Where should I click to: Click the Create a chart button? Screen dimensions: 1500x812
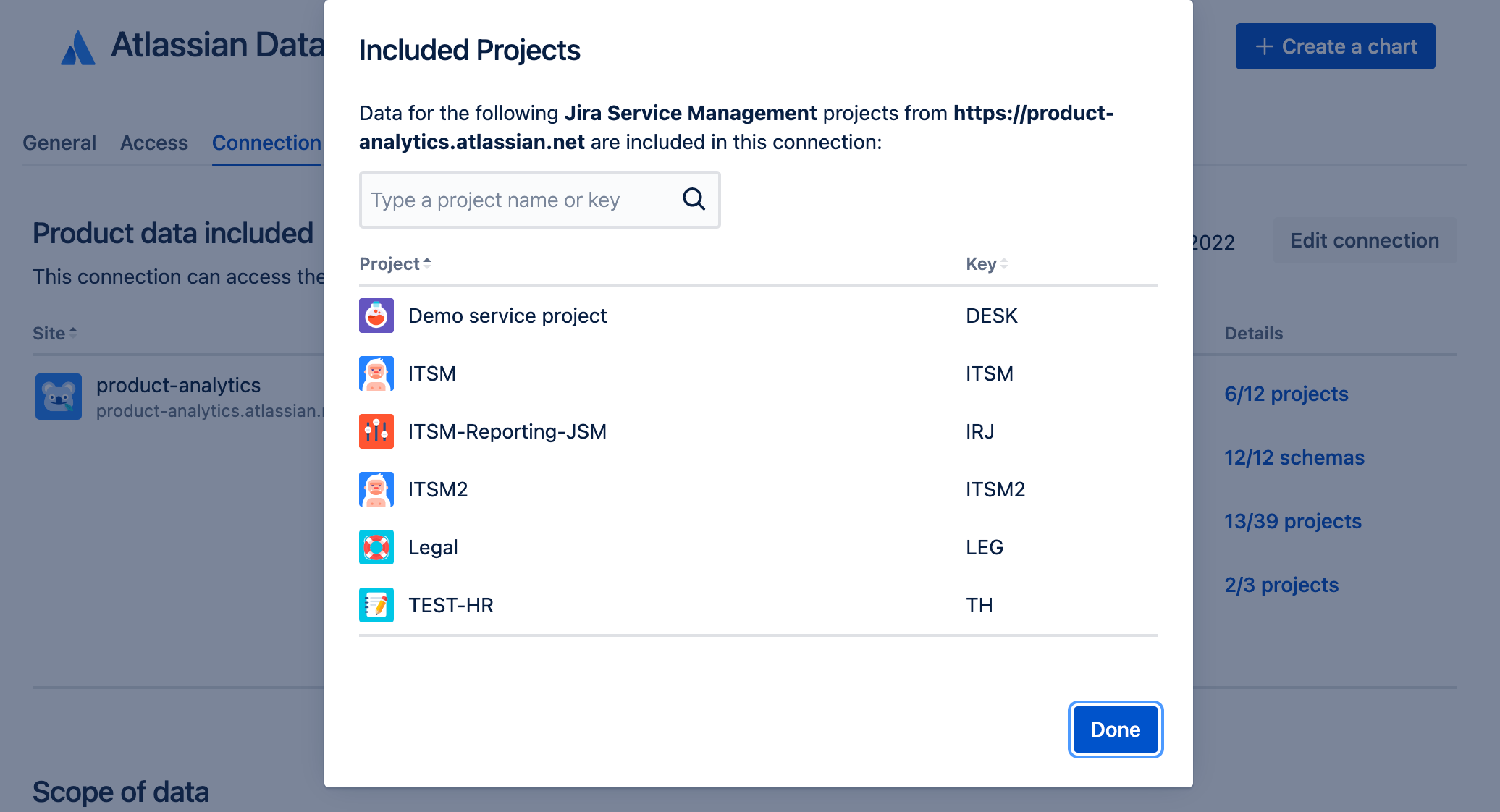(x=1335, y=46)
